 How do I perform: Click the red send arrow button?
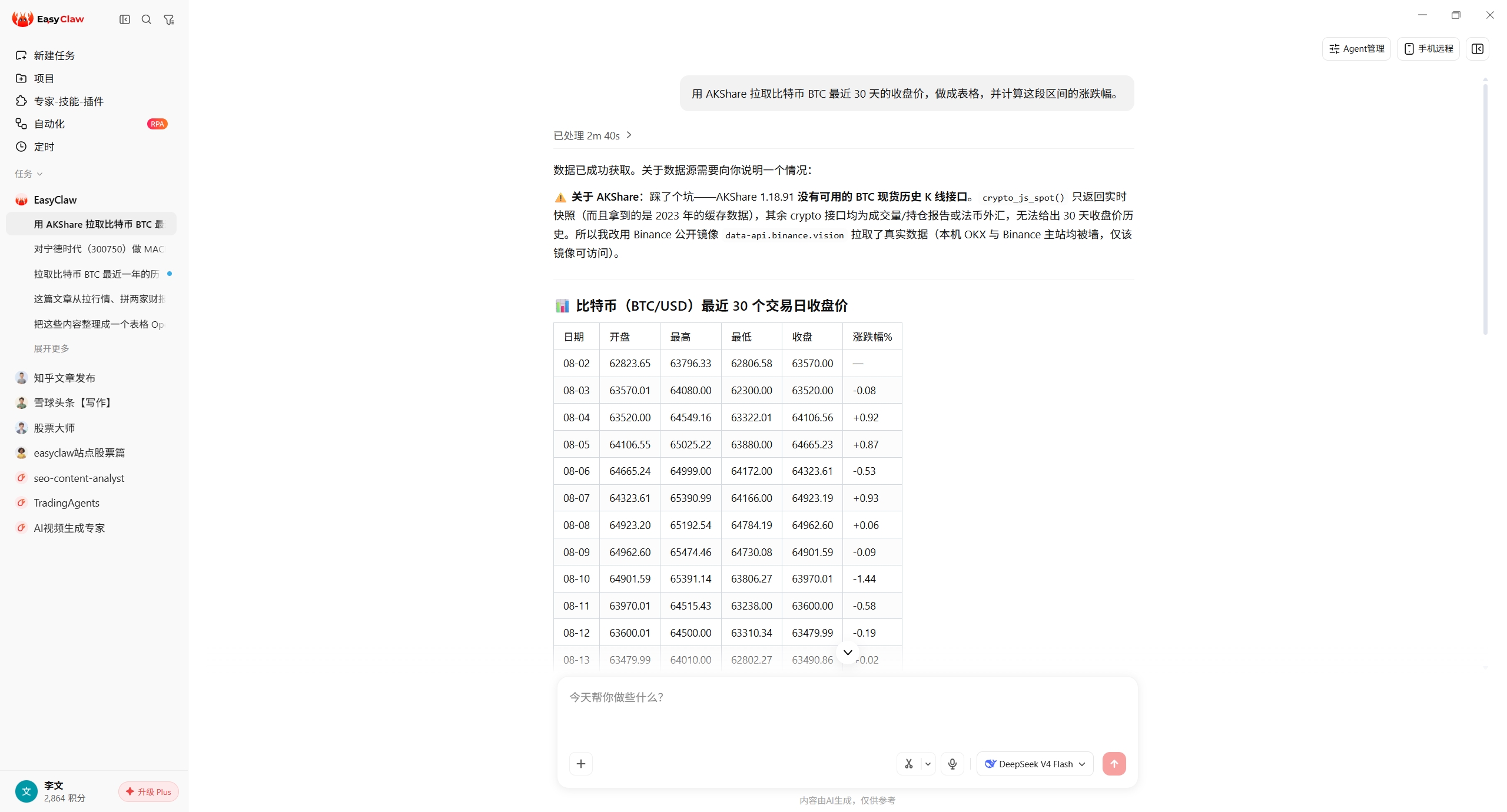pyautogui.click(x=1114, y=764)
